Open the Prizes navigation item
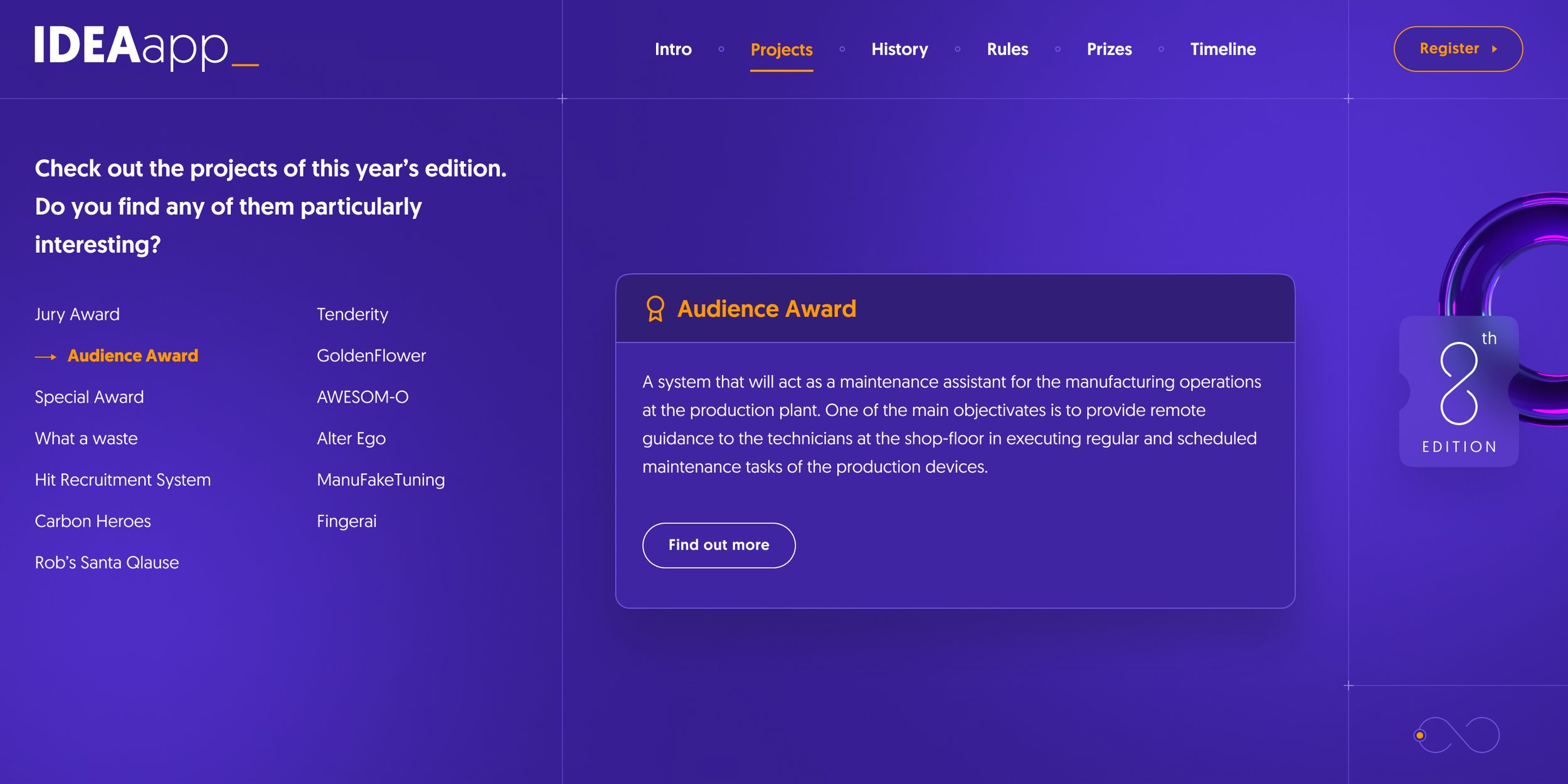The image size is (1568, 784). pos(1109,49)
